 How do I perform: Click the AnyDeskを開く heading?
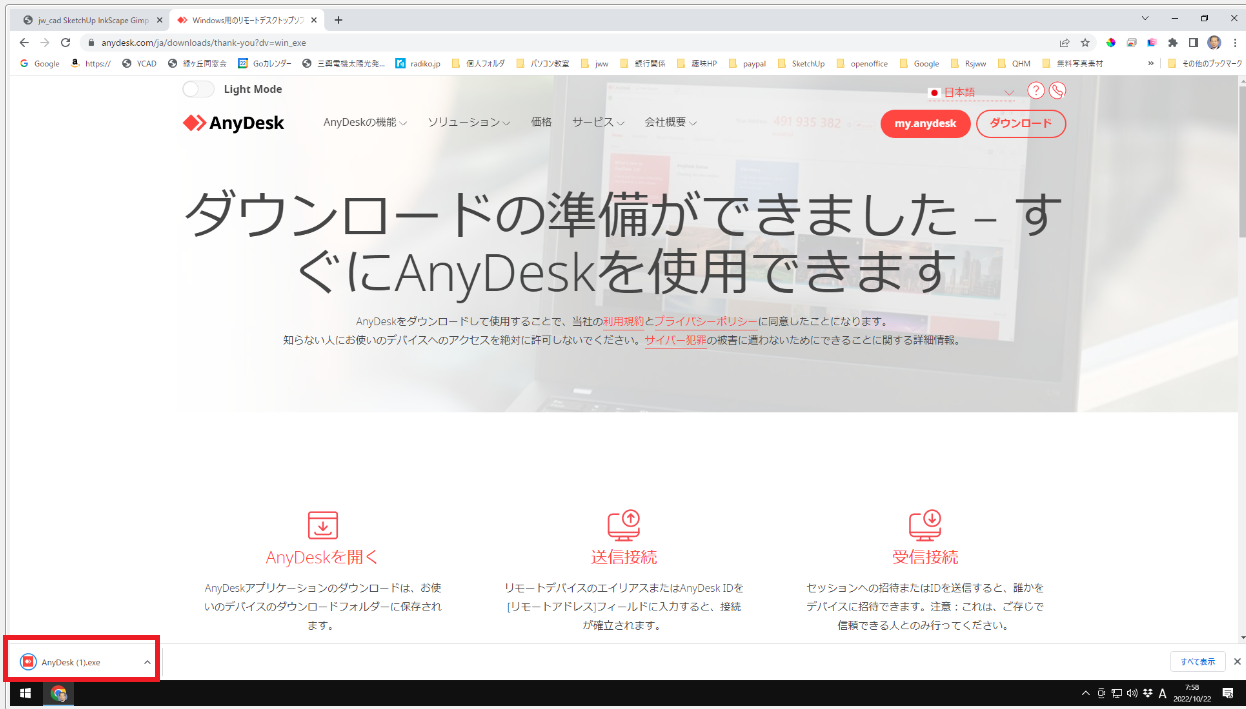point(322,557)
